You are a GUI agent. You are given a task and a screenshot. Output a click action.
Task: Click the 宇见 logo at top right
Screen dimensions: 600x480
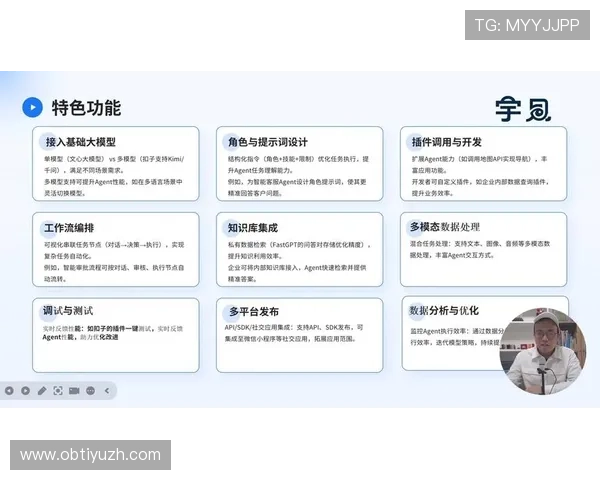coord(523,109)
